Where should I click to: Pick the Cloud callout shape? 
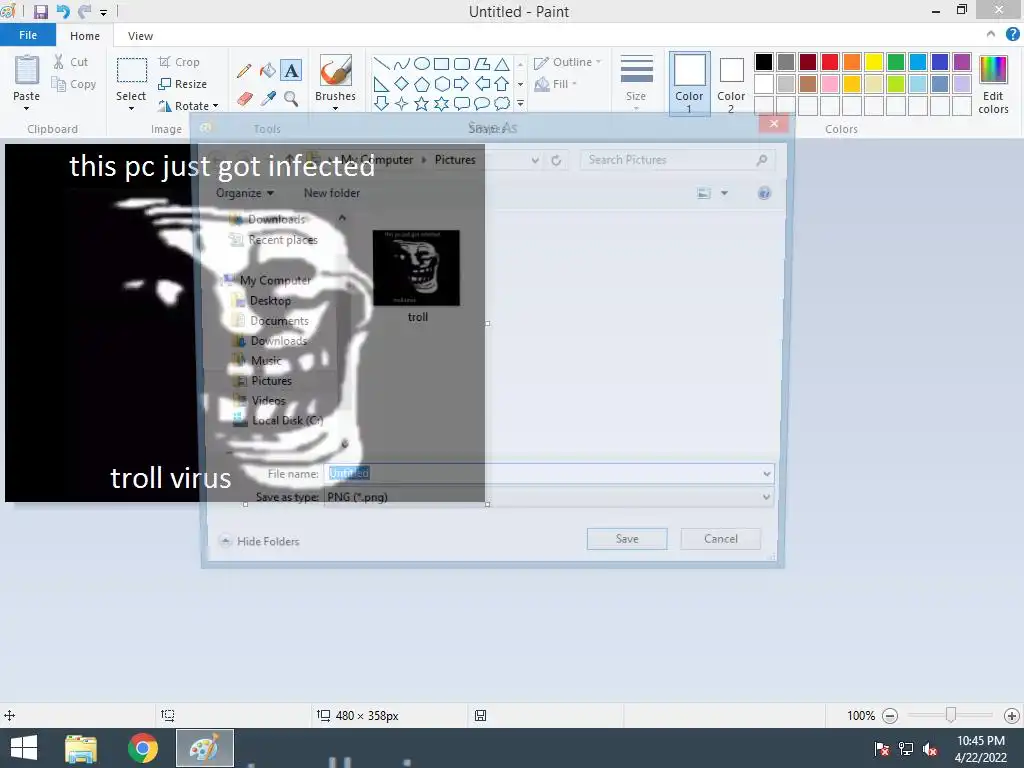click(x=502, y=104)
